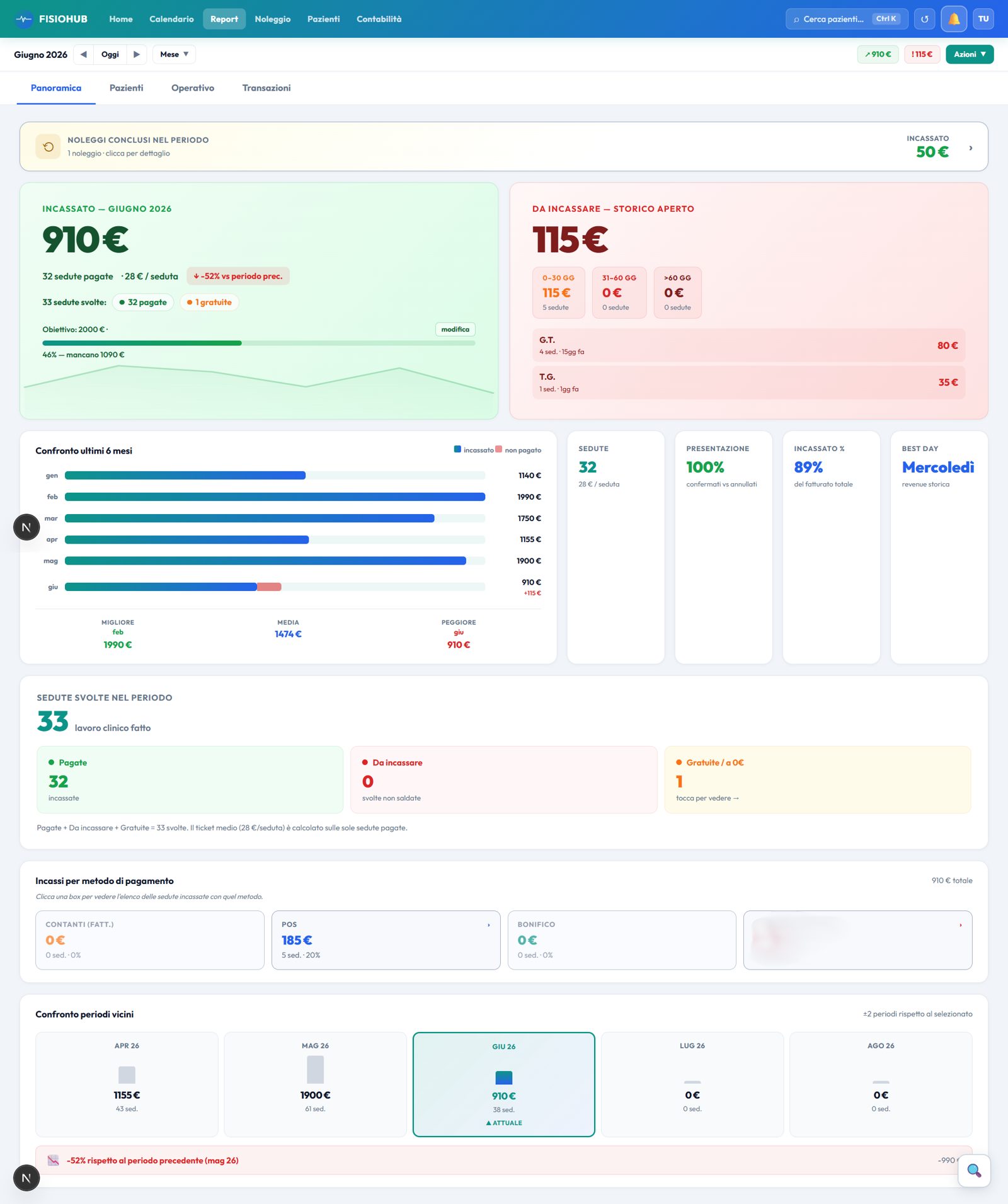The width and height of the screenshot is (1008, 1204).
Task: Open the Noleggio menu item
Action: pos(273,19)
